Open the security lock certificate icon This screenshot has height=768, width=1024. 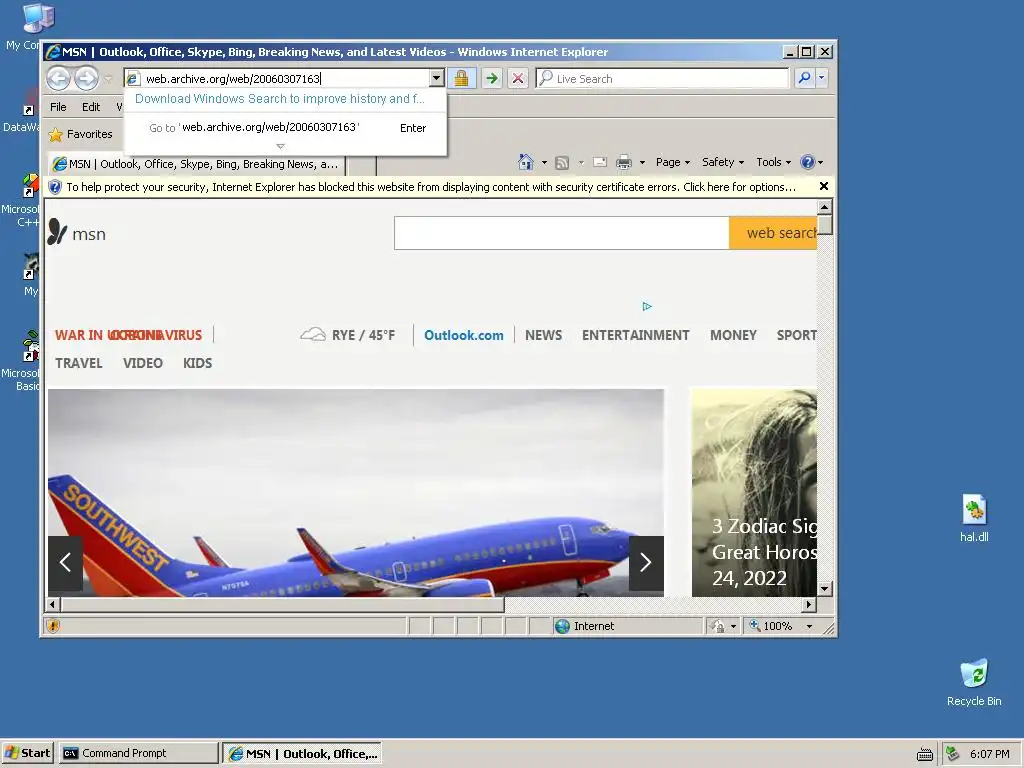coord(461,78)
